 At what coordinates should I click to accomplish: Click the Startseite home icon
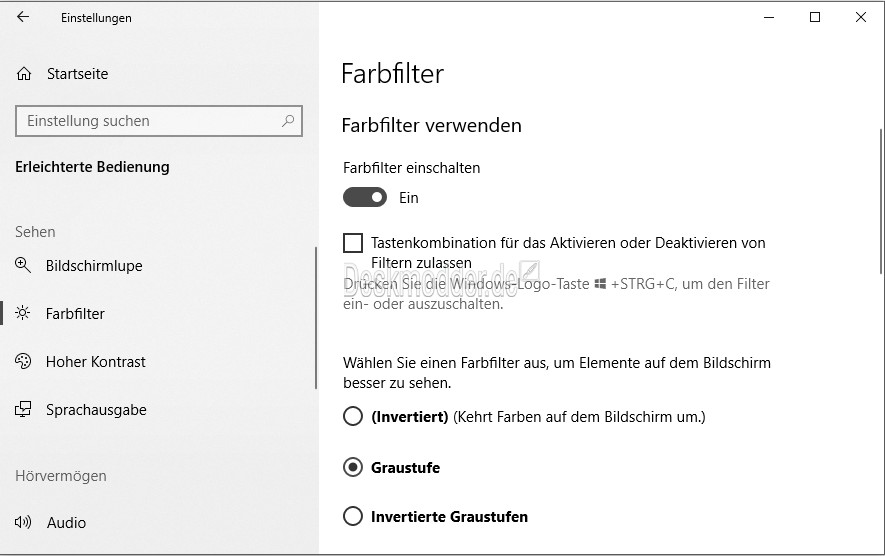[x=24, y=73]
